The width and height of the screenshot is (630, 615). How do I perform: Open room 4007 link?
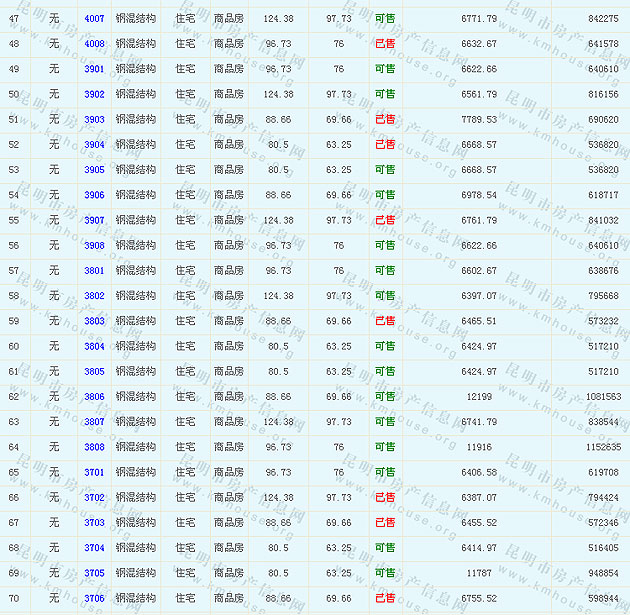tap(94, 19)
